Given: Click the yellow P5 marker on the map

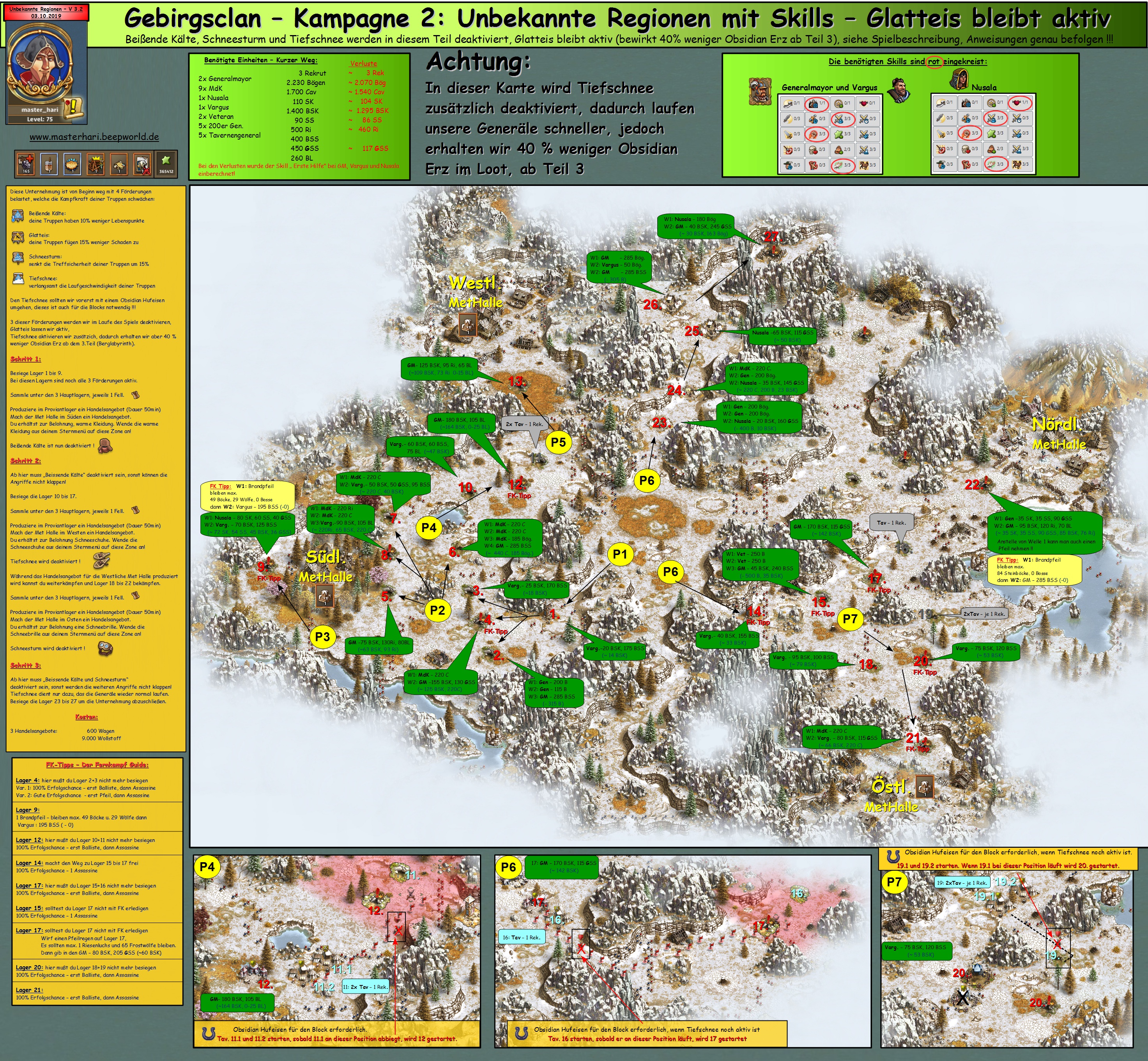Looking at the screenshot, I should (x=558, y=442).
